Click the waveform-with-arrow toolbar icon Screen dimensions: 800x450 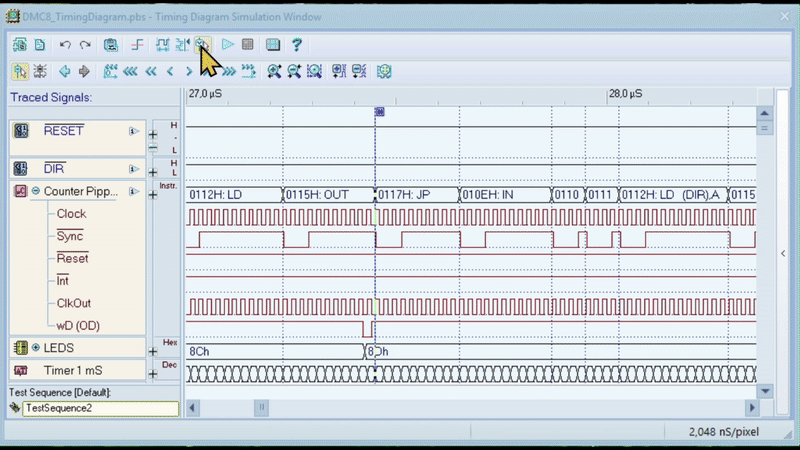pos(182,45)
